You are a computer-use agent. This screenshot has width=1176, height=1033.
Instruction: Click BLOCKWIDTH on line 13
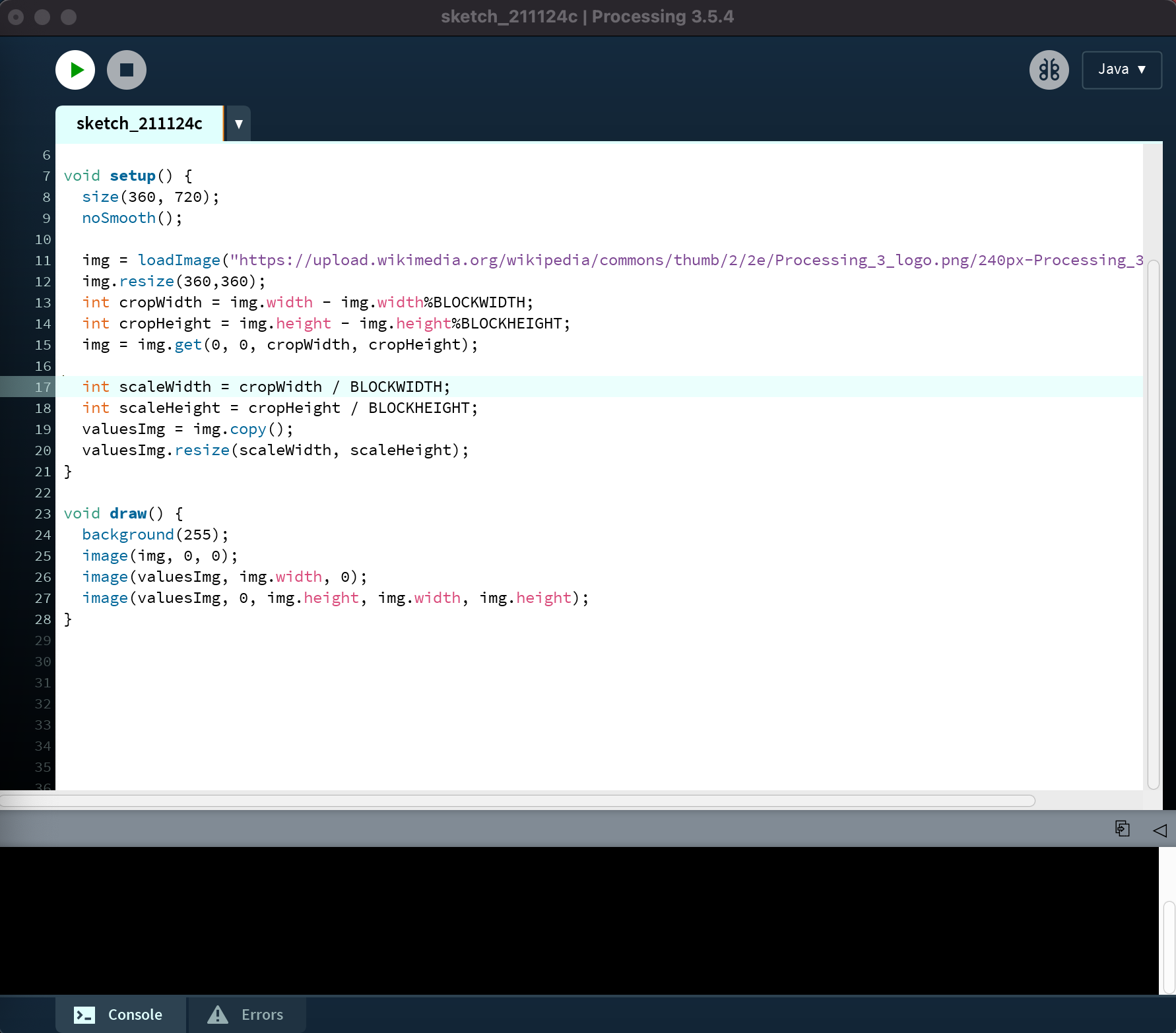[x=479, y=302]
